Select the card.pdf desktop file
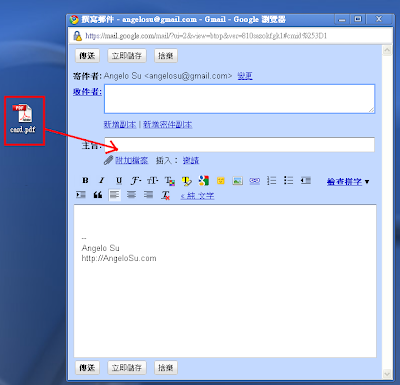 (x=23, y=119)
